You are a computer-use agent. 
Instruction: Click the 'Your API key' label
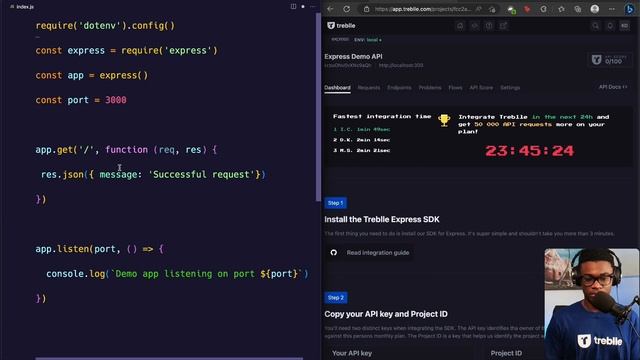click(352, 353)
